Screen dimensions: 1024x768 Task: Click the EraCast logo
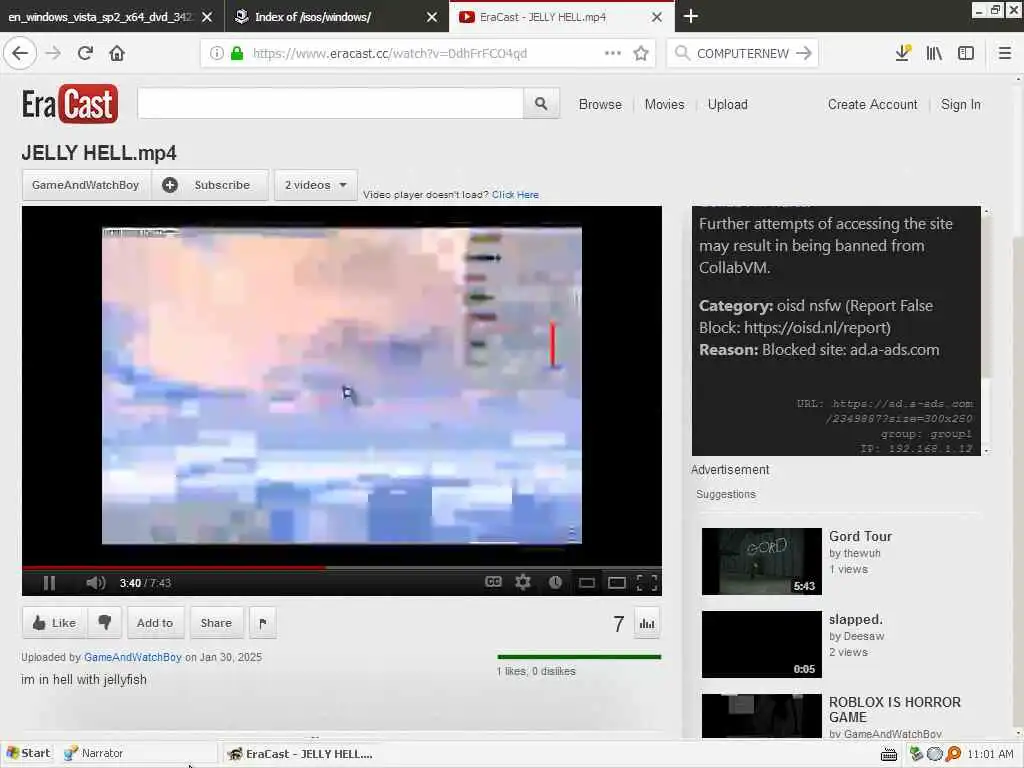coord(70,103)
